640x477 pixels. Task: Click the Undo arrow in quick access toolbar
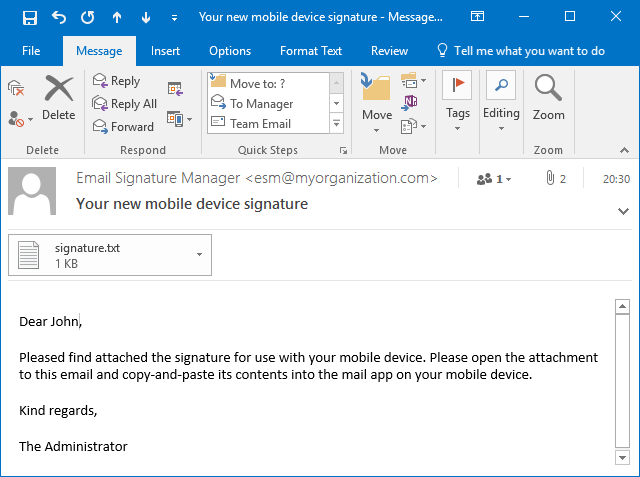pos(58,17)
